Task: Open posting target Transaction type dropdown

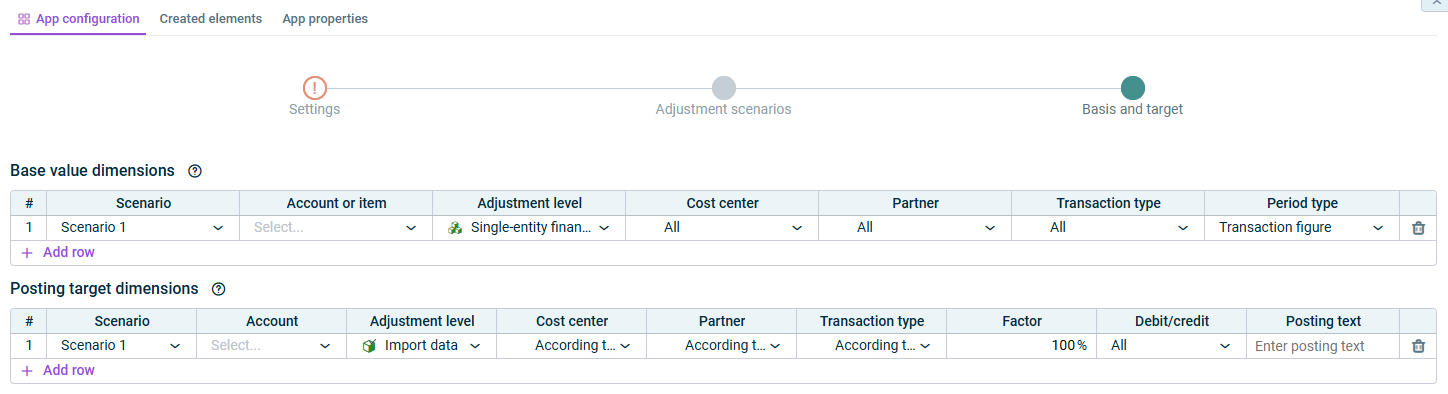Action: (872, 346)
